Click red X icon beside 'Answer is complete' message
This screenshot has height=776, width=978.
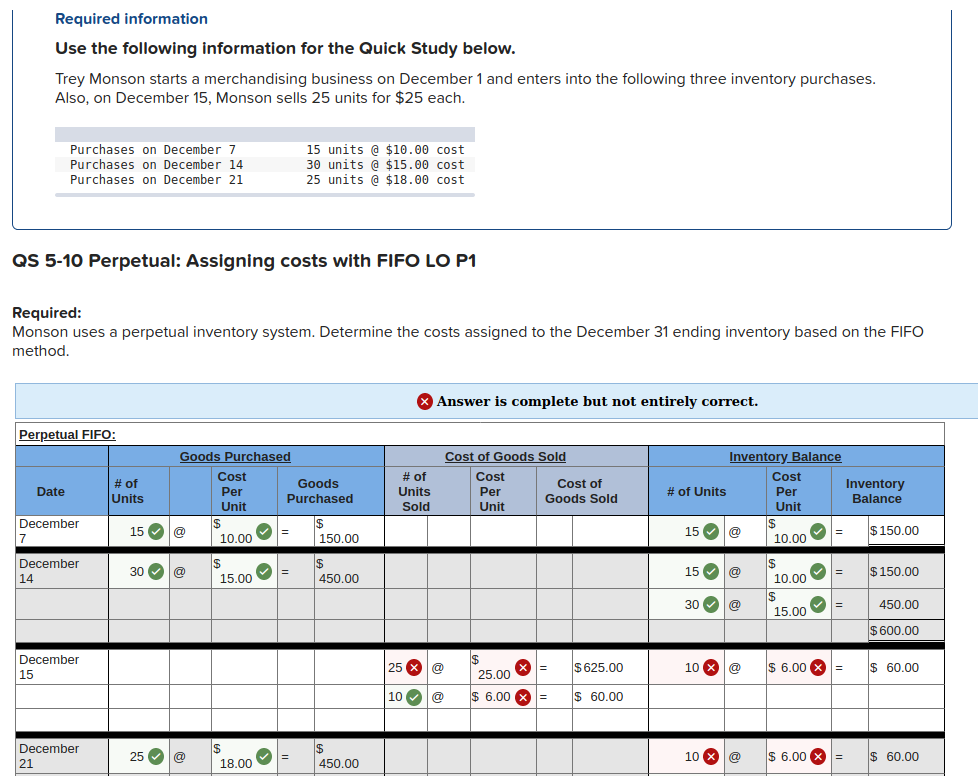point(425,401)
